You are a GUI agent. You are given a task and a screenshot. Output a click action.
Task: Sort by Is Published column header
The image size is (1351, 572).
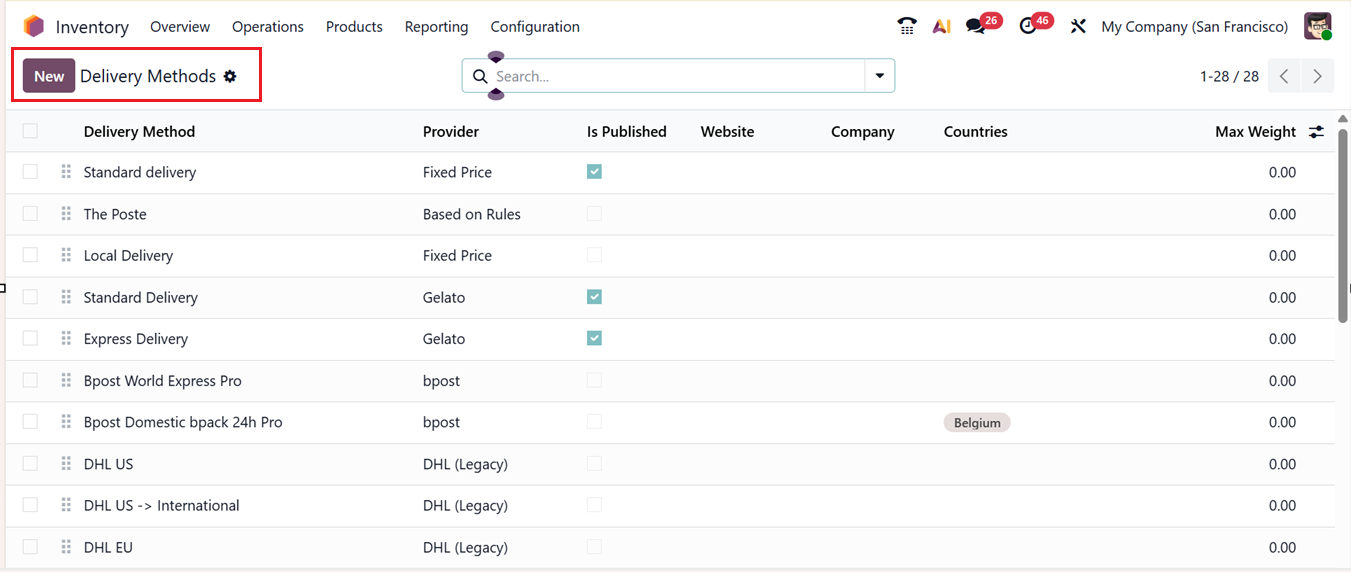tap(627, 131)
